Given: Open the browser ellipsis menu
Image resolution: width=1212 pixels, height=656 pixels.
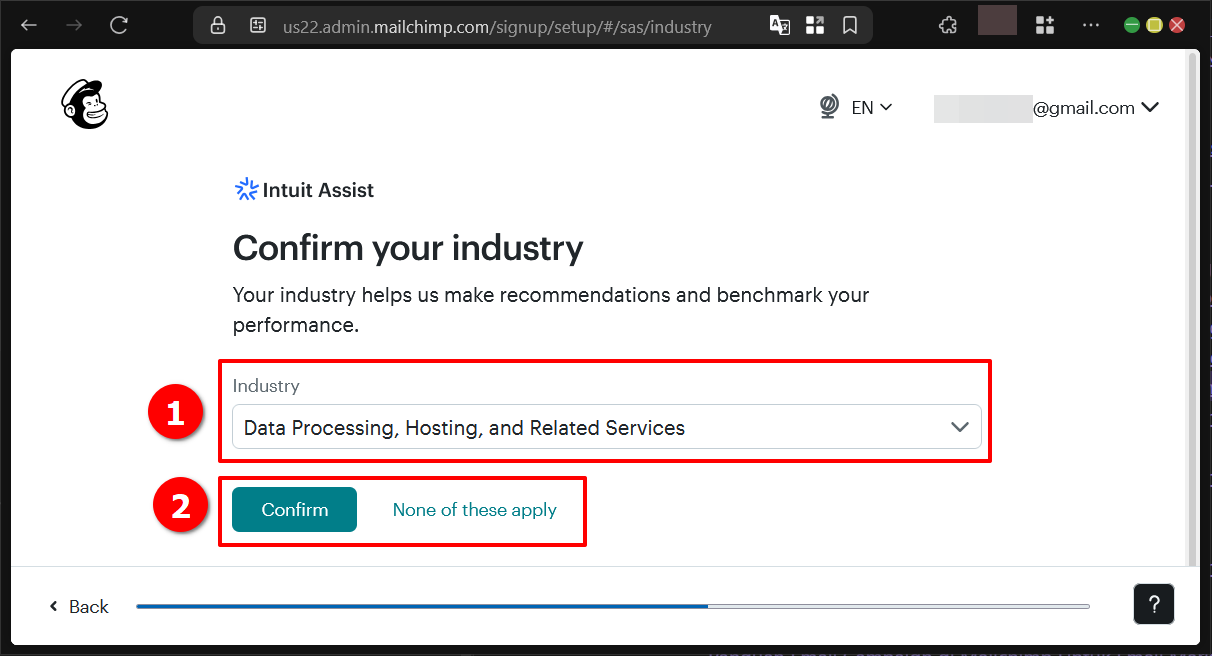Looking at the screenshot, I should [x=1090, y=24].
